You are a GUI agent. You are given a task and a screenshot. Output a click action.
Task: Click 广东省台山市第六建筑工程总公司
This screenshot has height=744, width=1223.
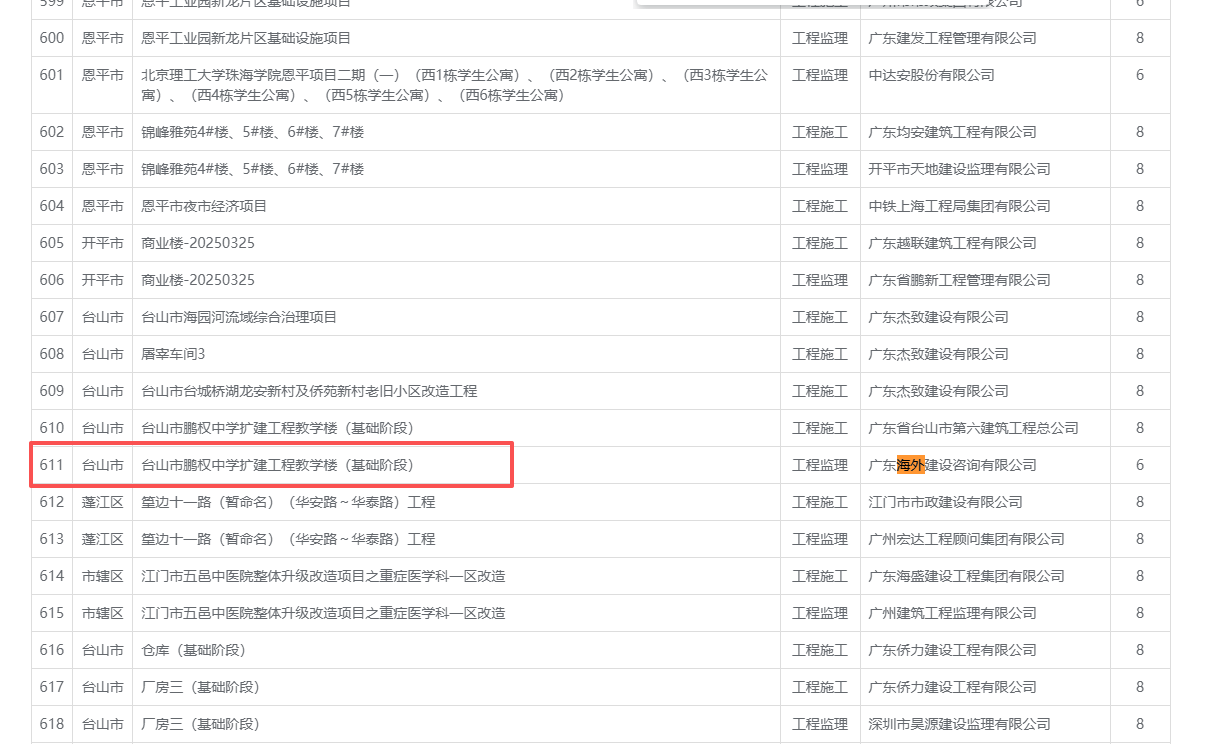point(973,428)
